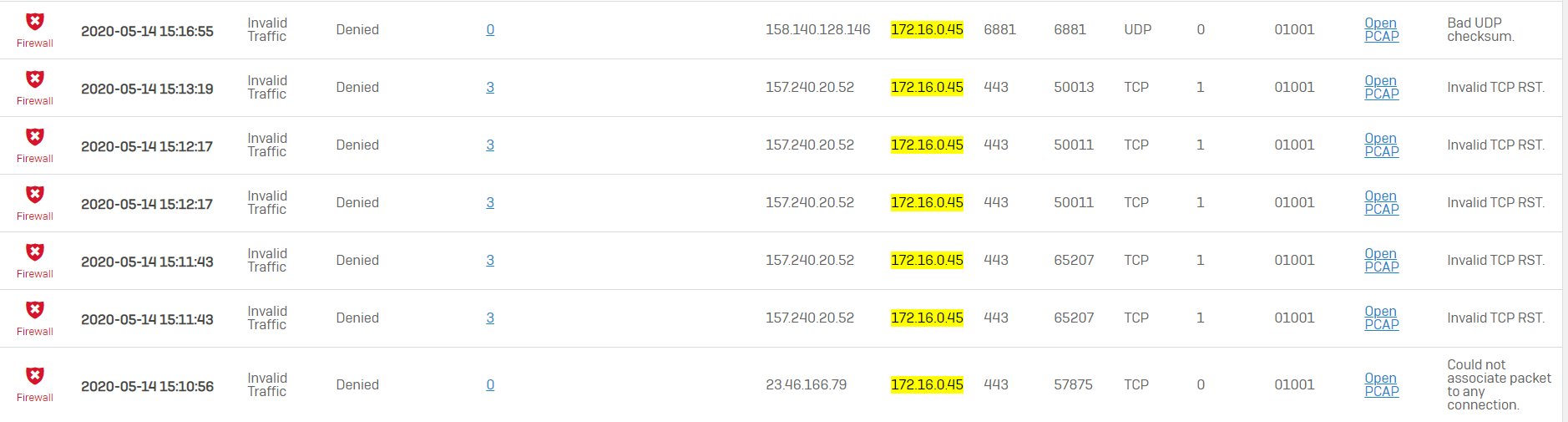Viewport: 1568px width, 422px height.
Task: Click the Firewall shield icon for 15:13:19 entry
Action: [35, 79]
